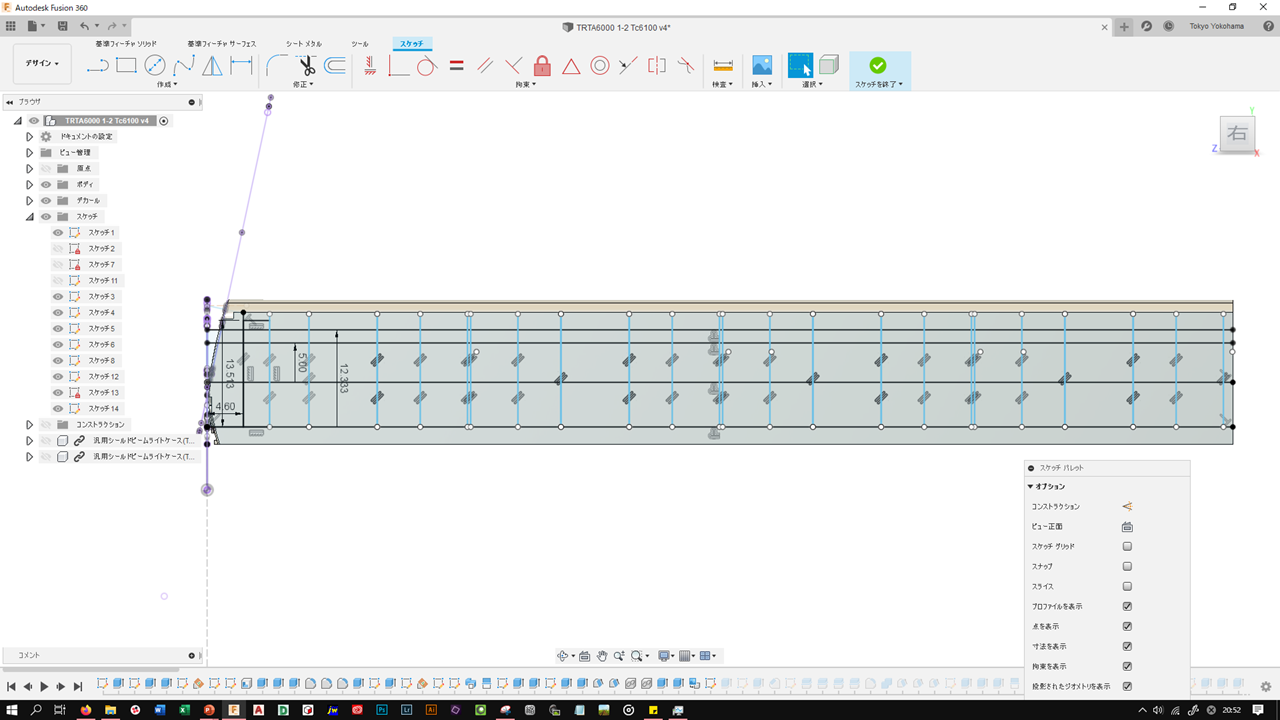Open the 拘束 dropdown menu
Screen dimensions: 1280x720
pyautogui.click(x=526, y=85)
